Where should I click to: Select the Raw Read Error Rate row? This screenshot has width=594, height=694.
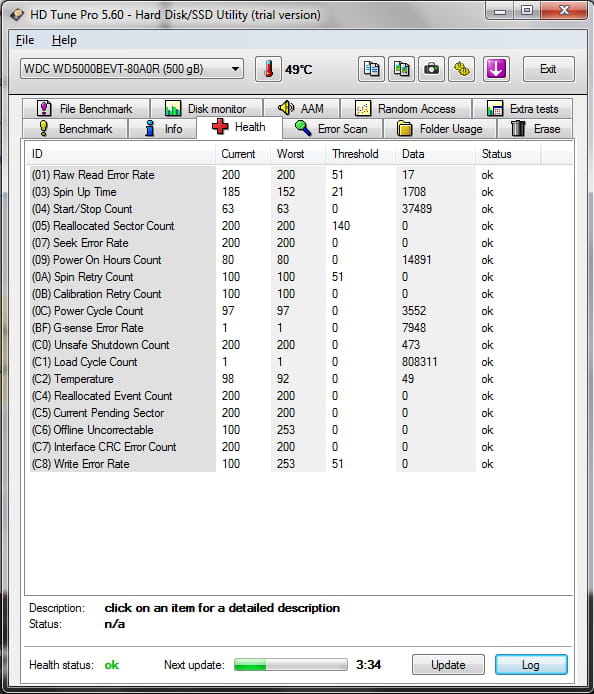286,175
